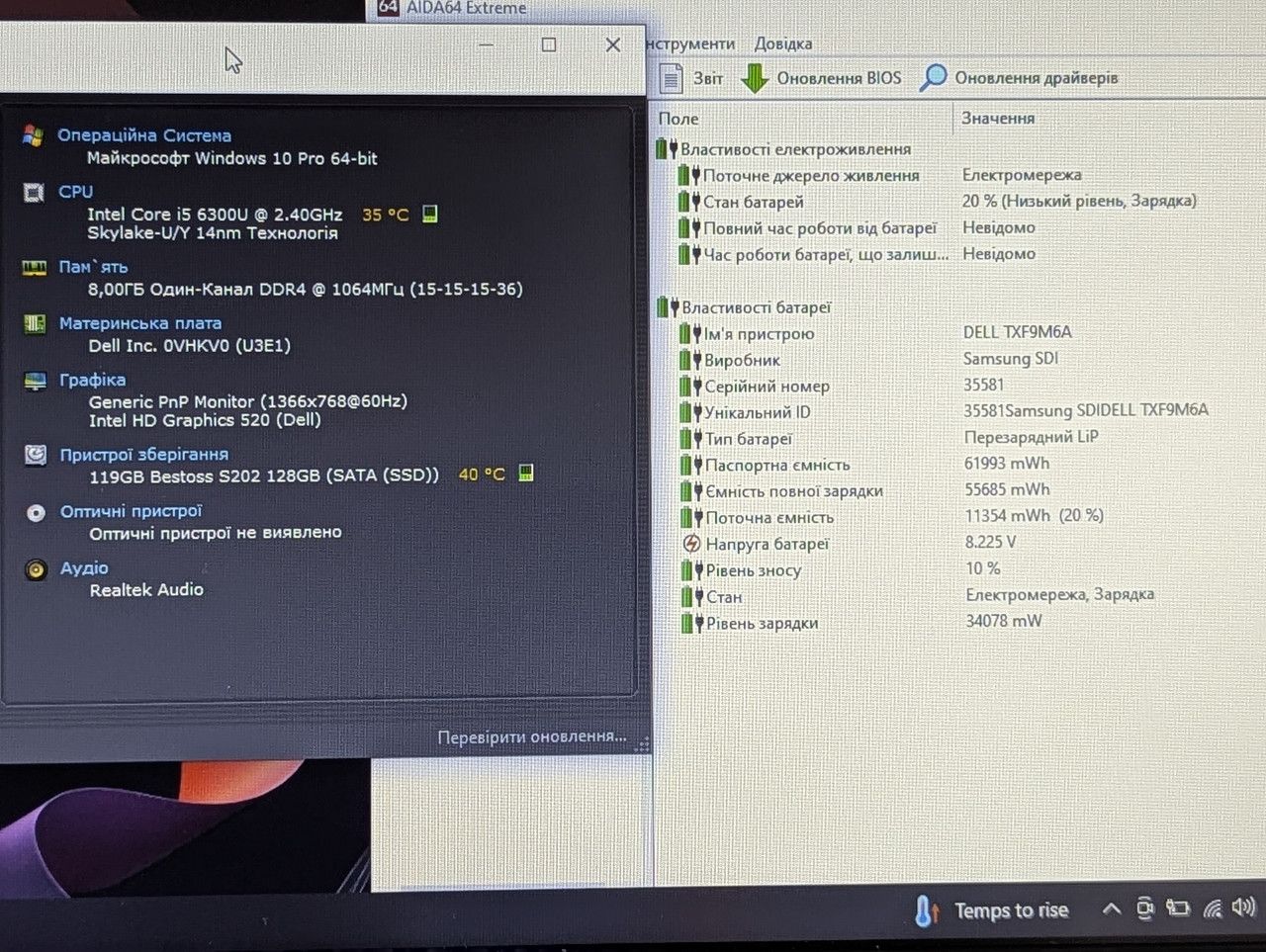Click the Оптичні пристрої disc icon
The image size is (1266, 952).
coord(37,513)
